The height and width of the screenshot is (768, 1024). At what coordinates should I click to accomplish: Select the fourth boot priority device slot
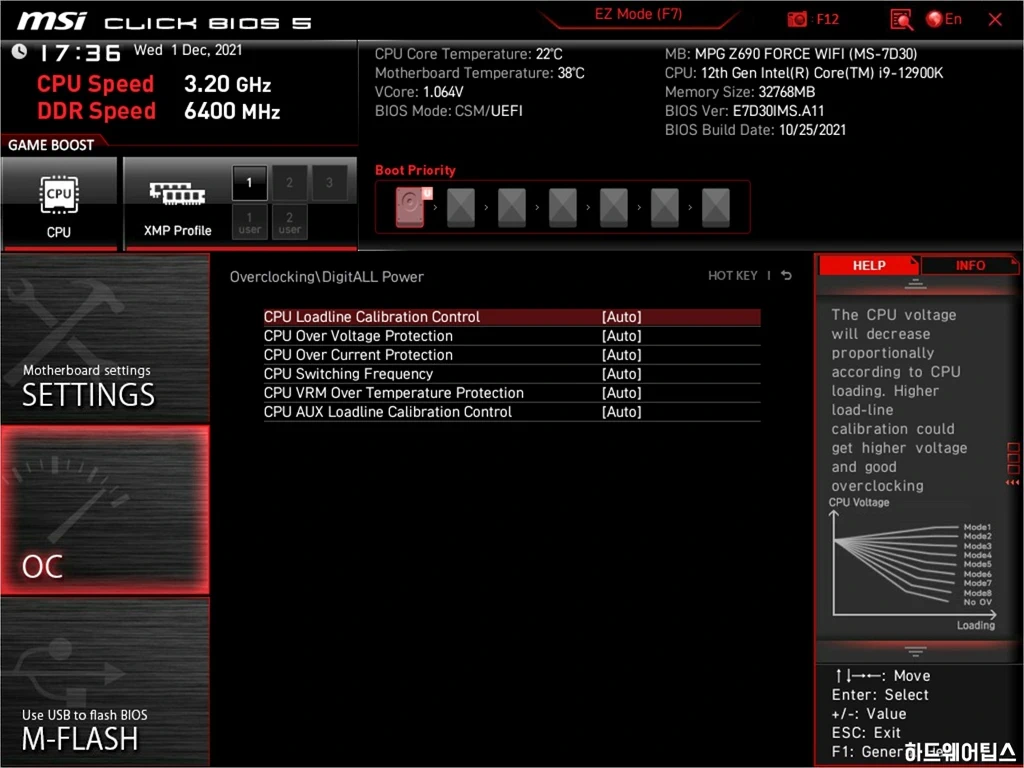click(563, 208)
